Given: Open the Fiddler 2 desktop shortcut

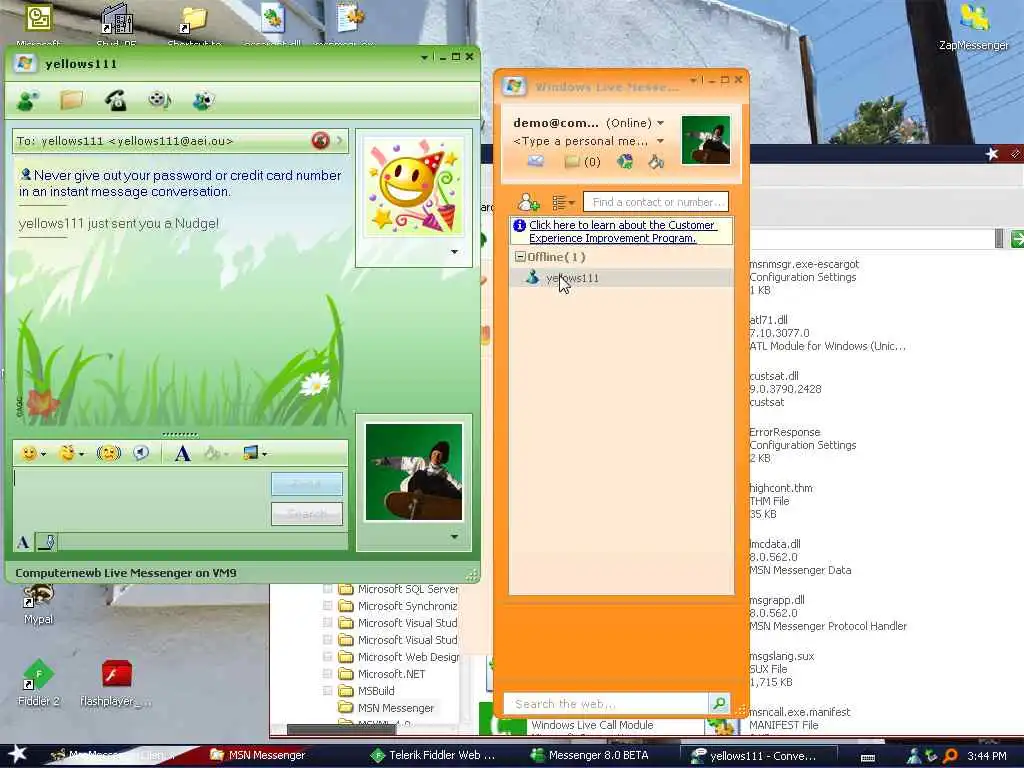Looking at the screenshot, I should click(39, 683).
